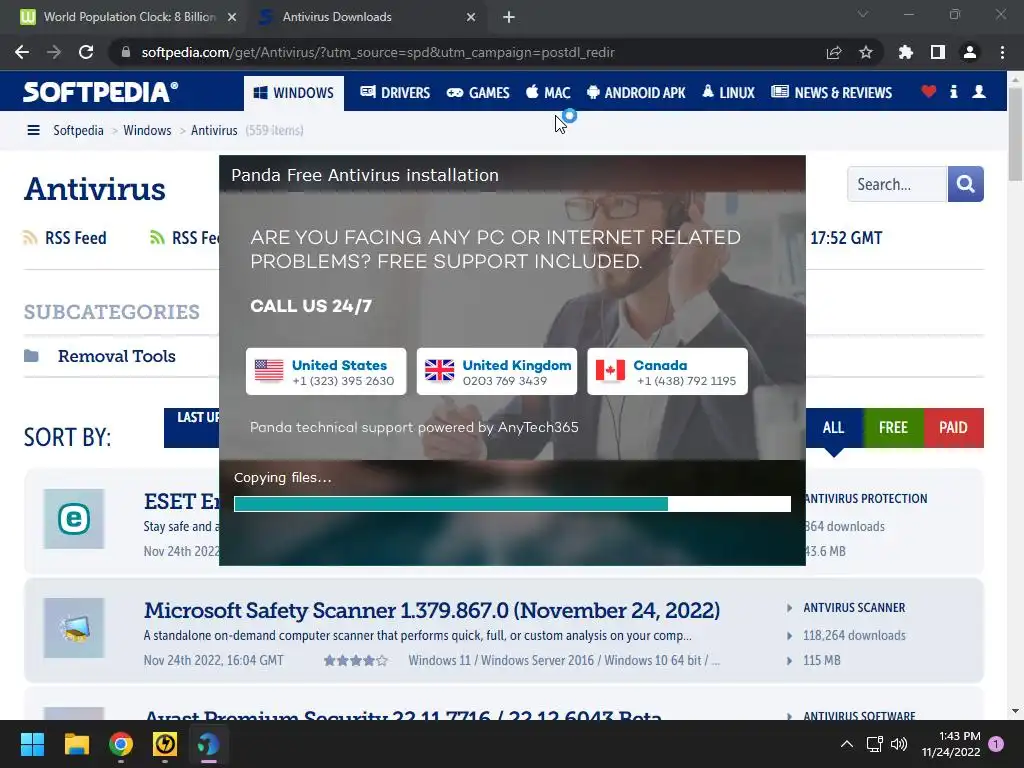
Task: Bookmark this page with the star icon
Action: pyautogui.click(x=865, y=52)
